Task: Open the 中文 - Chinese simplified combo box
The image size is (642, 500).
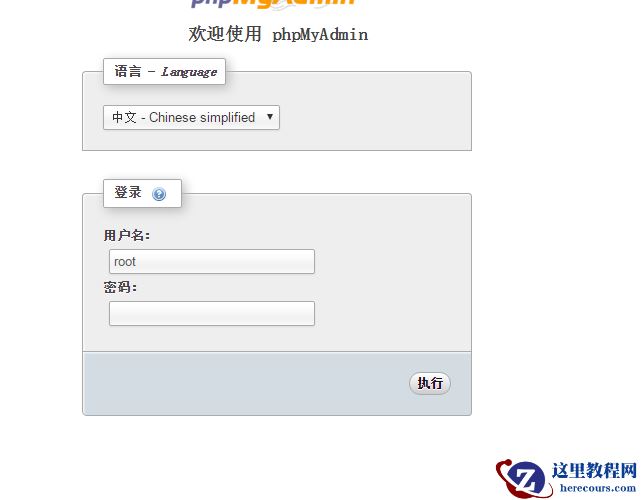Action: 191,118
